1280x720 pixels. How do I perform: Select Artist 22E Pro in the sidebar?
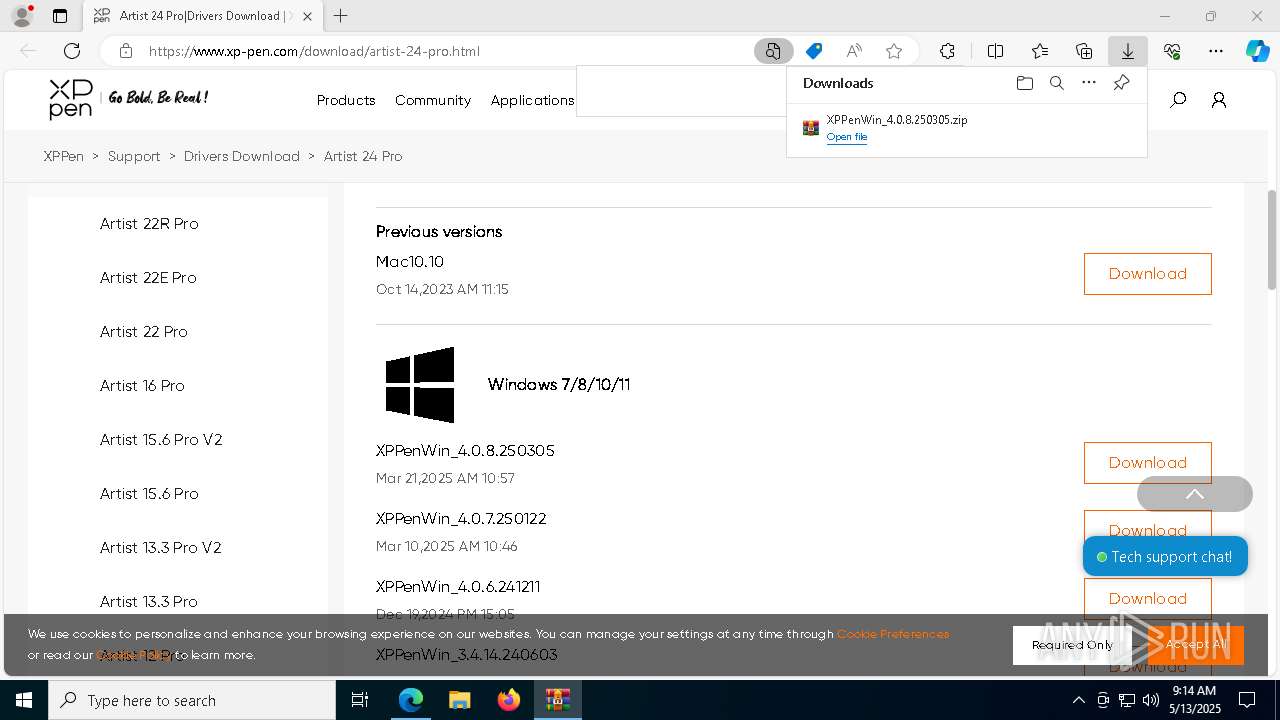coord(148,278)
